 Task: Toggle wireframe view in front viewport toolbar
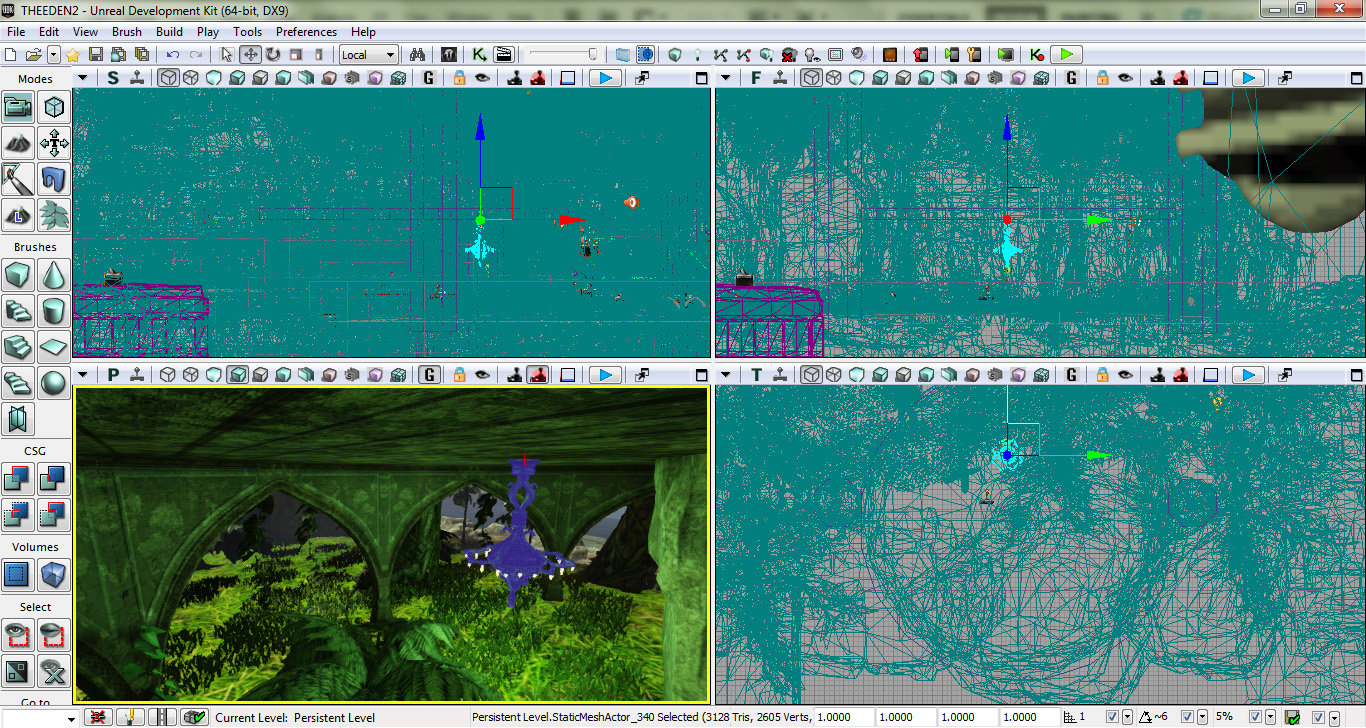click(x=812, y=77)
